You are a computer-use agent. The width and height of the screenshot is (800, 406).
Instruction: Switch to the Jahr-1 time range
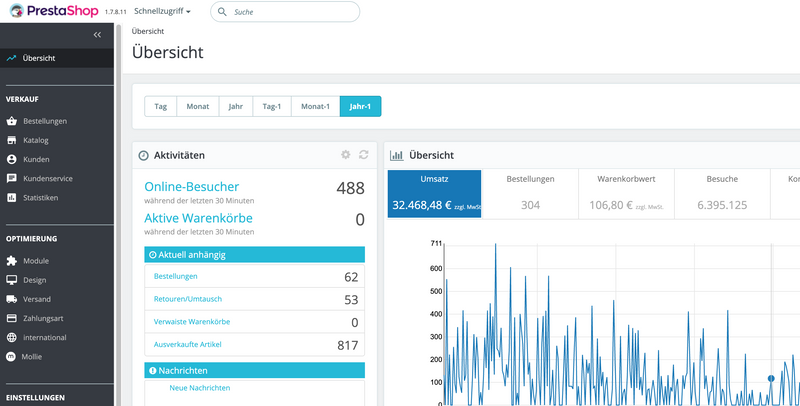pos(360,106)
